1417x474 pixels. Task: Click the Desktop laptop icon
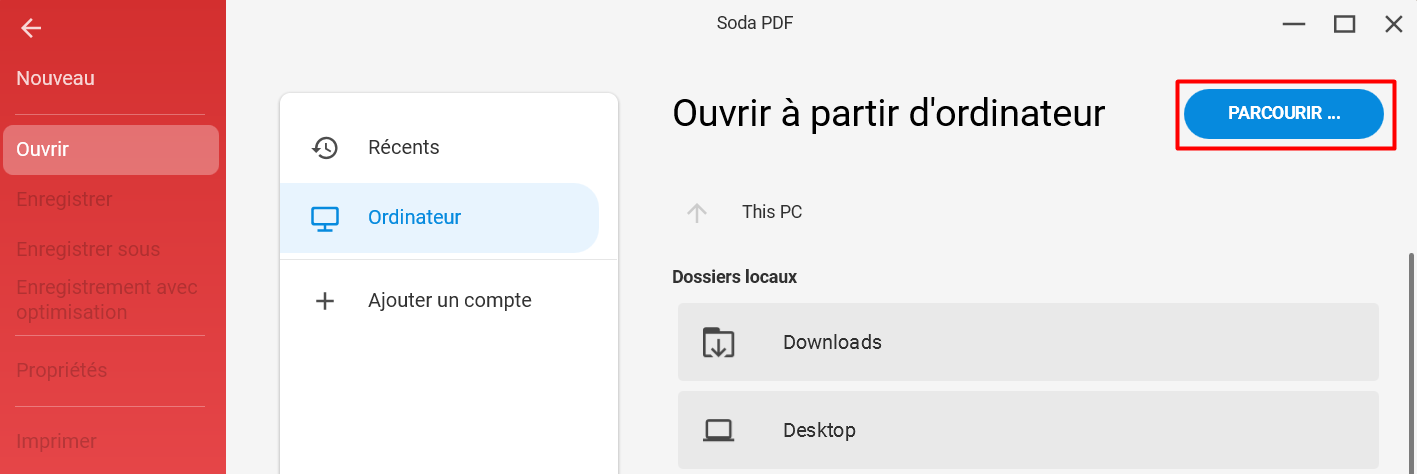click(718, 430)
